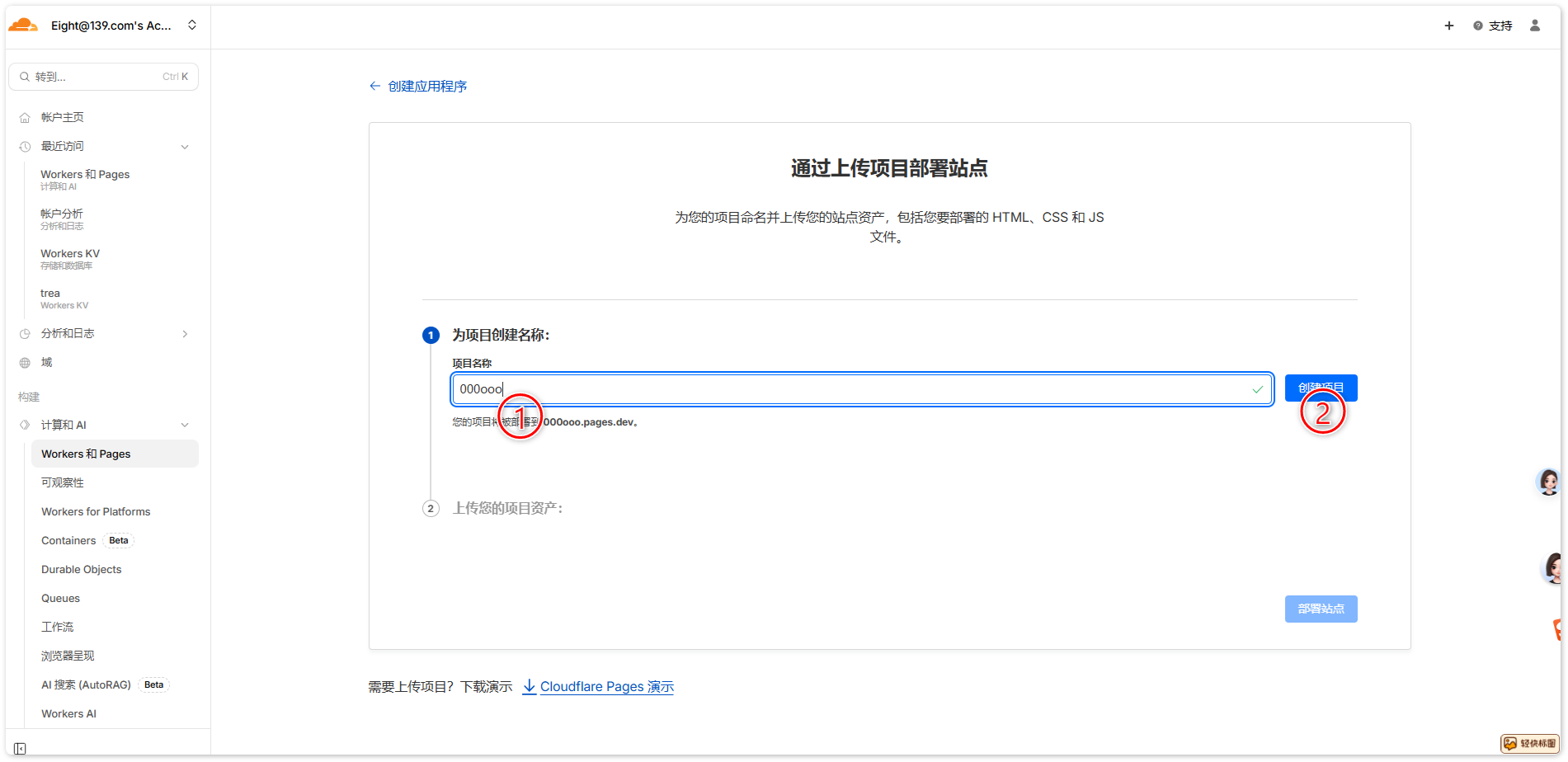Open the user profile icon
The width and height of the screenshot is (1568, 762).
pos(1534,26)
